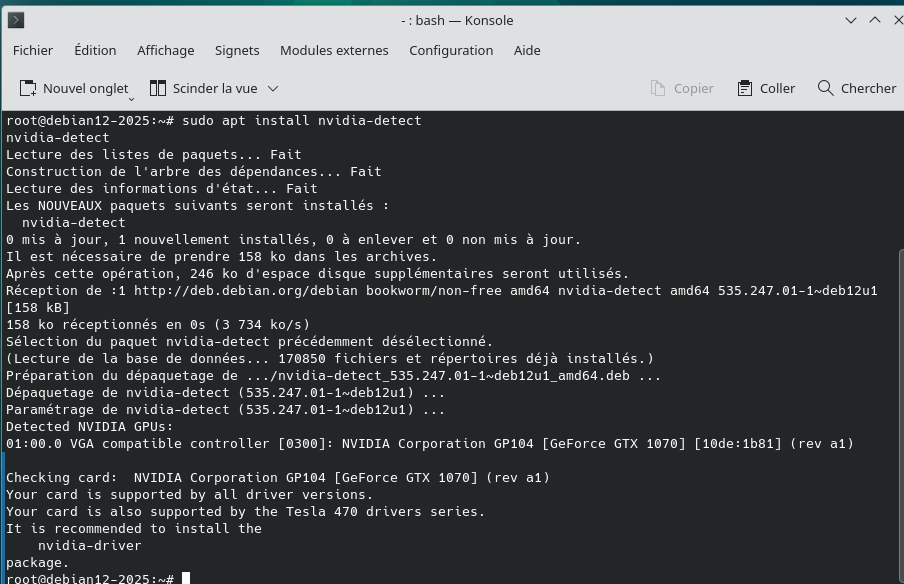Open the Modules externes menu
This screenshot has height=584, width=904.
334,51
